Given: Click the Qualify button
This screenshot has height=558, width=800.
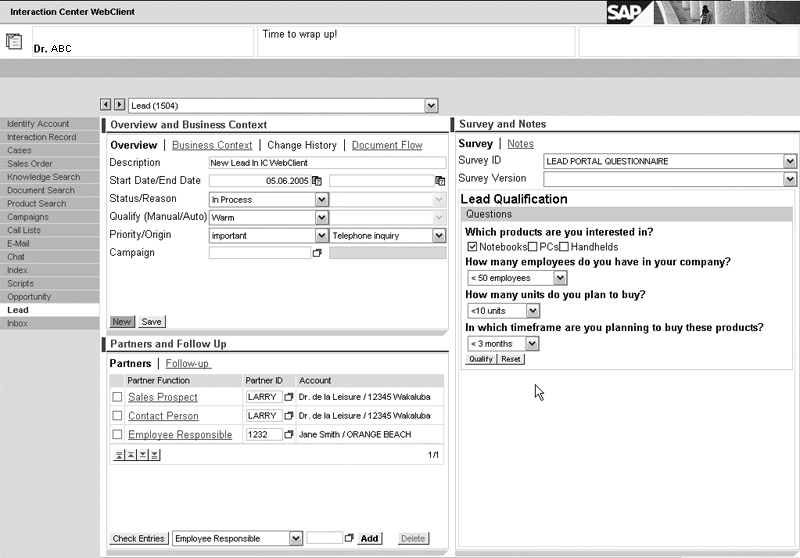Looking at the screenshot, I should (481, 359).
